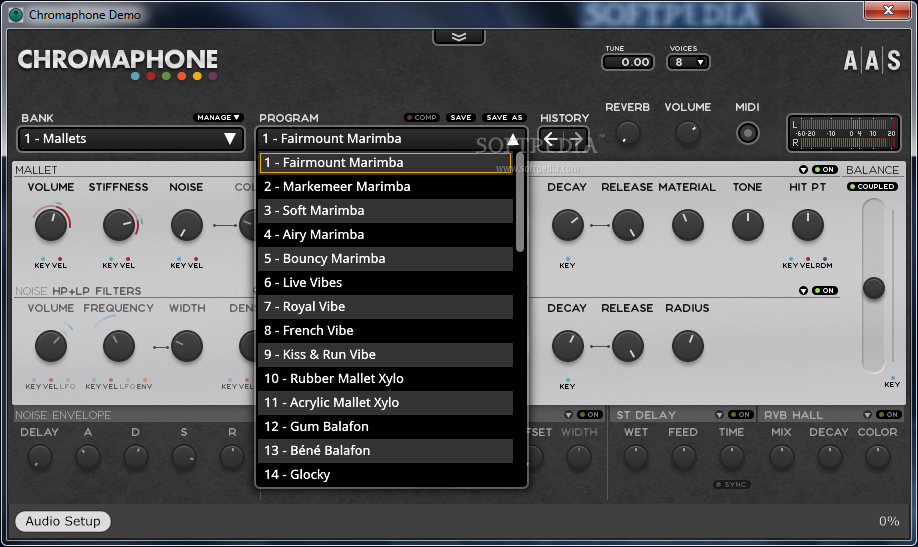The height and width of the screenshot is (547, 918).
Task: Toggle the COMP compressor button
Action: point(422,118)
